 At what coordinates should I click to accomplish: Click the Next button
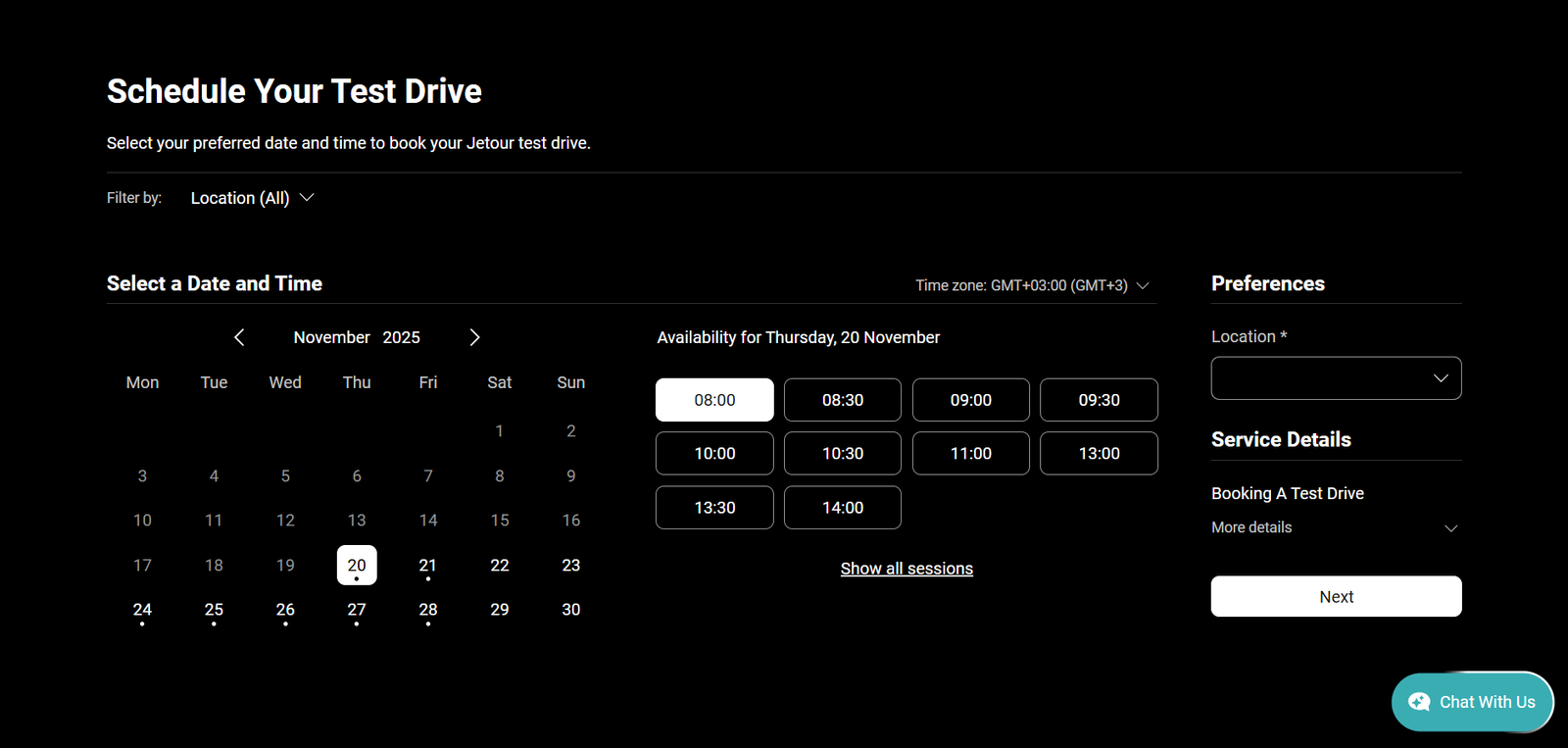coord(1336,596)
